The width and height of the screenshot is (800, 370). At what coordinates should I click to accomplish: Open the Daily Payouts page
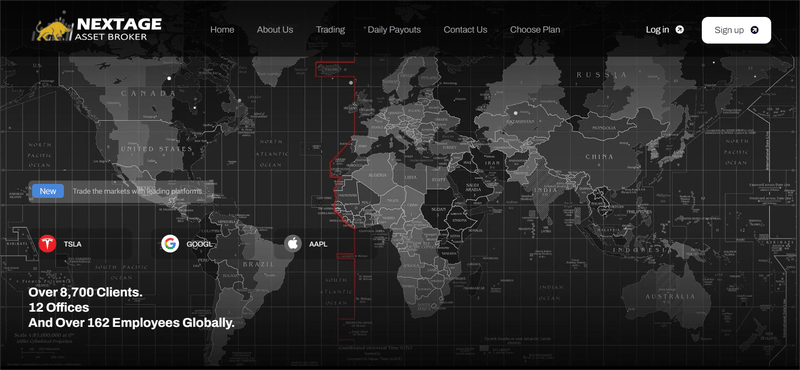(394, 30)
